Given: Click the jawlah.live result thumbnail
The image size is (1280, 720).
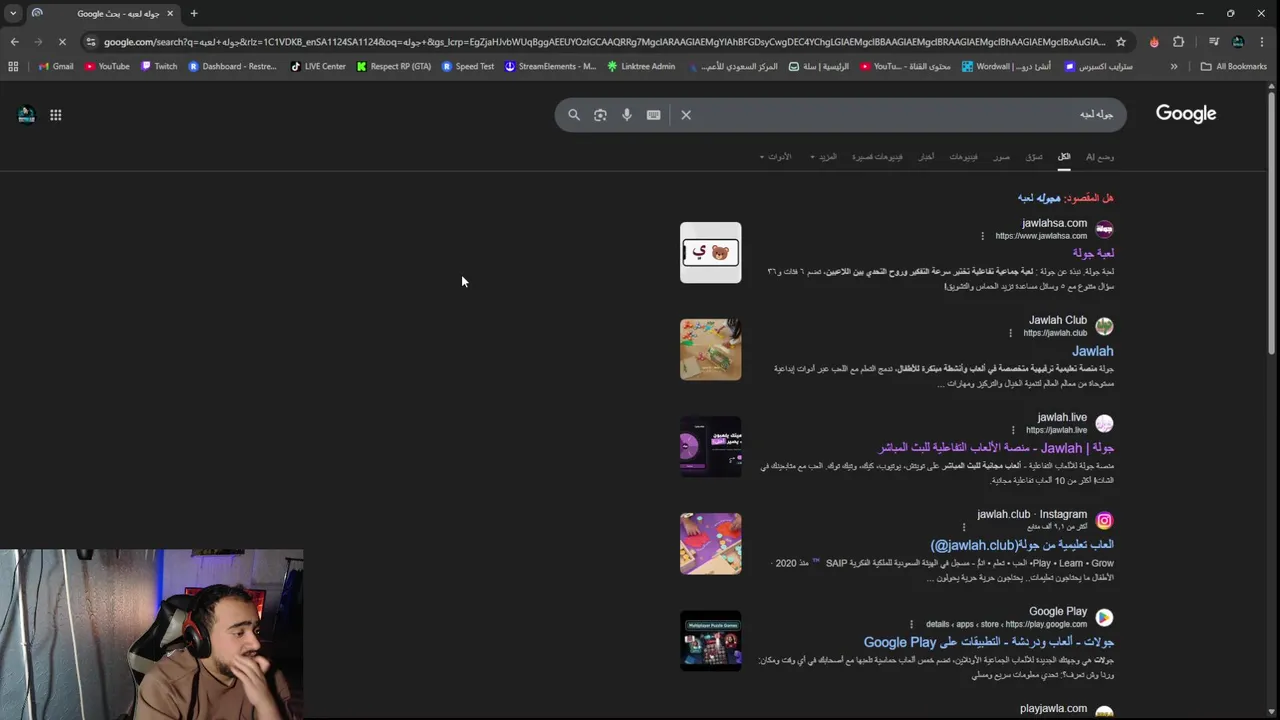Looking at the screenshot, I should (x=711, y=447).
